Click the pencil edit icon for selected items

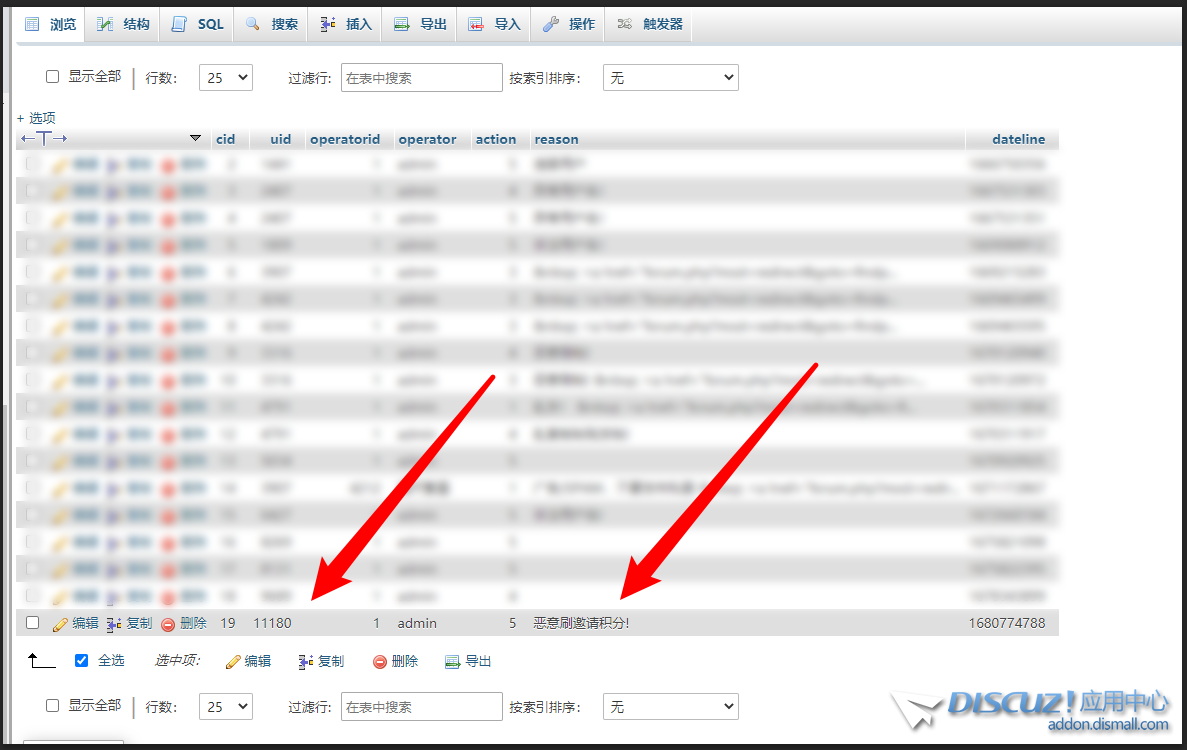(x=233, y=662)
